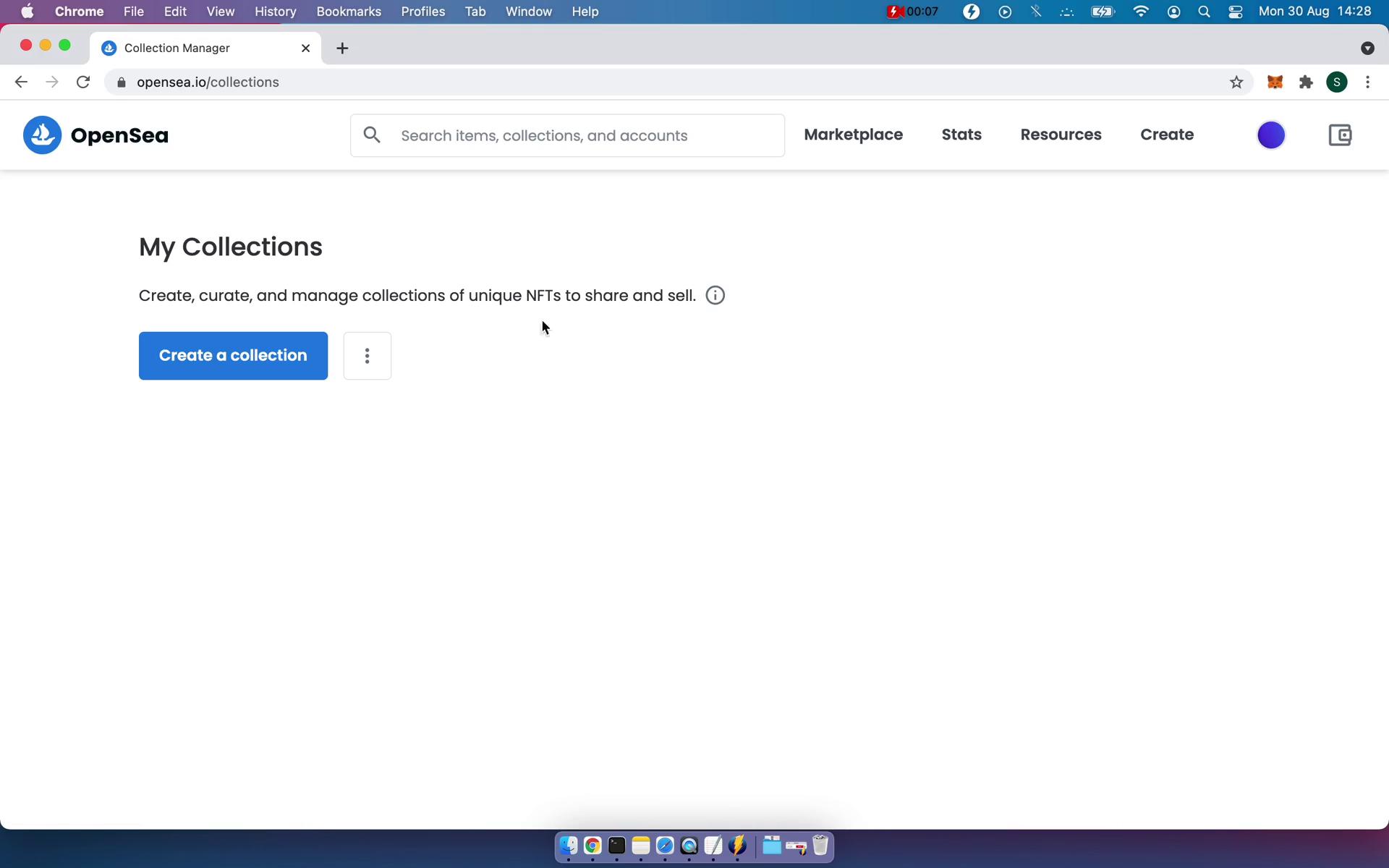
Task: Click the Create navigation link
Action: pyautogui.click(x=1167, y=135)
